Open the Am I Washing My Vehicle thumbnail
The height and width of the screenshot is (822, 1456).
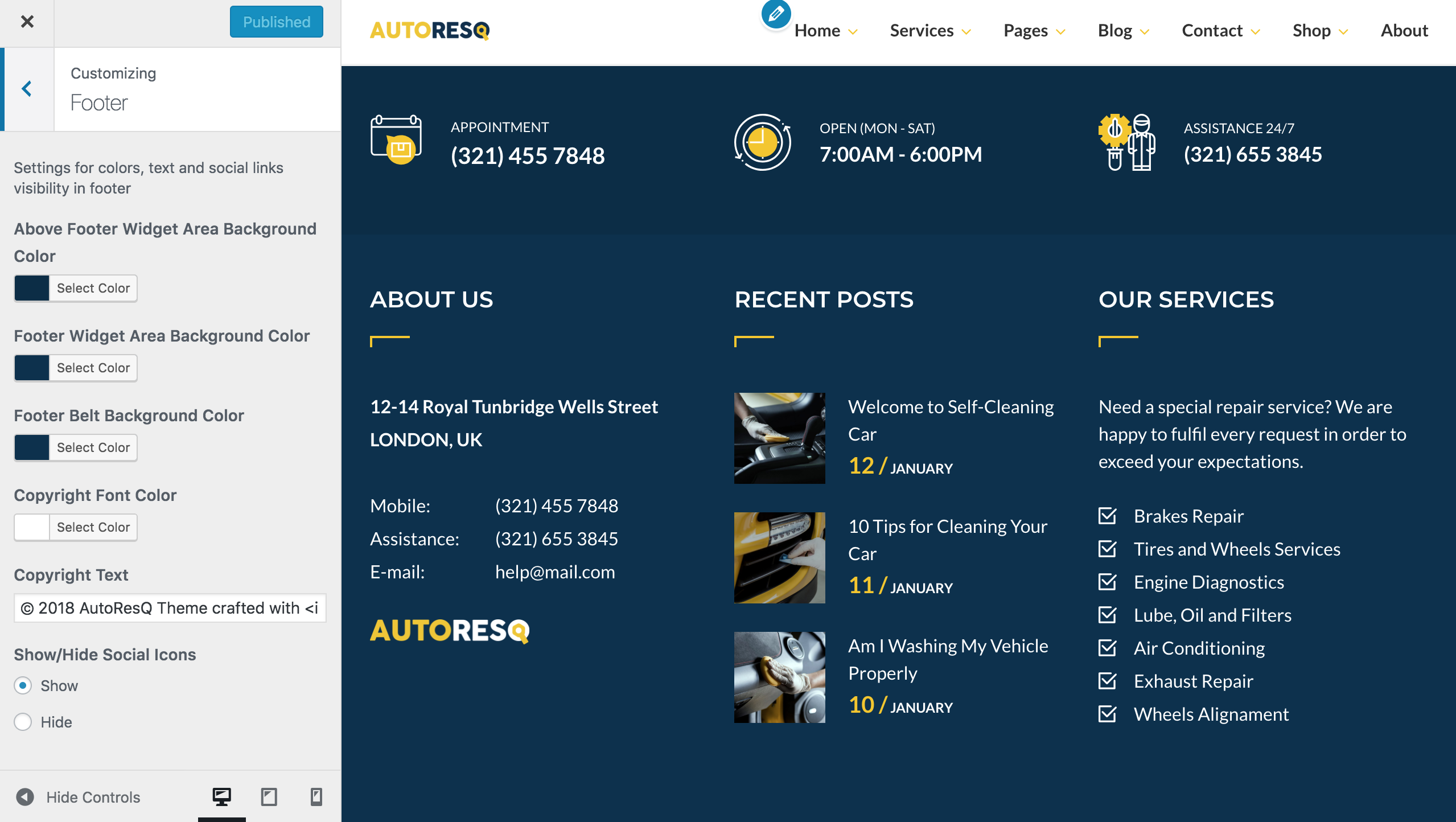(780, 677)
